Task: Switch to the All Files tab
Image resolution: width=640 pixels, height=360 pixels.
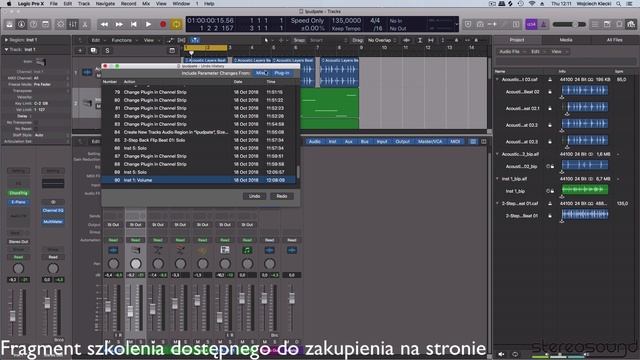Action: [614, 40]
